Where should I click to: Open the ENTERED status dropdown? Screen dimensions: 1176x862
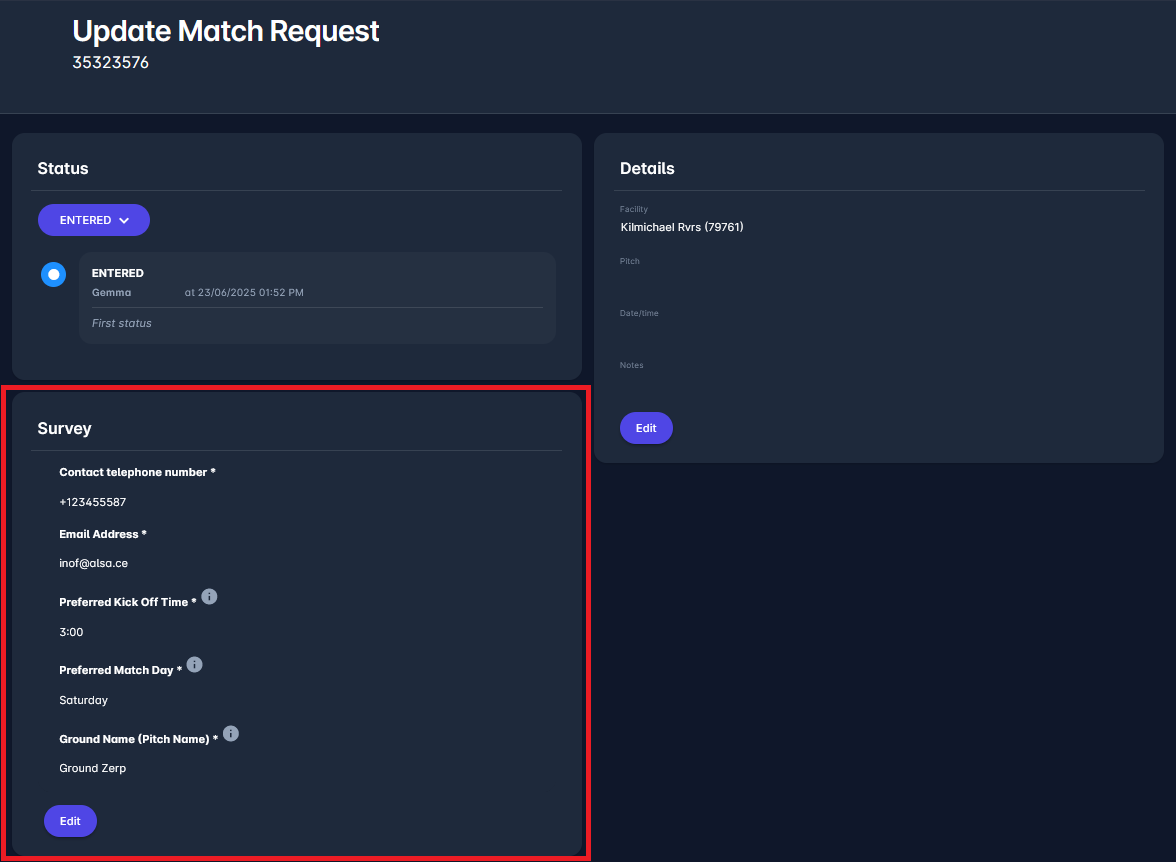pyautogui.click(x=94, y=220)
